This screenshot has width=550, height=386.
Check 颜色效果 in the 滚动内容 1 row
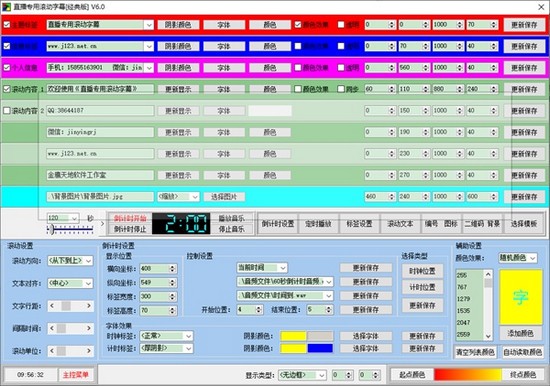click(298, 89)
